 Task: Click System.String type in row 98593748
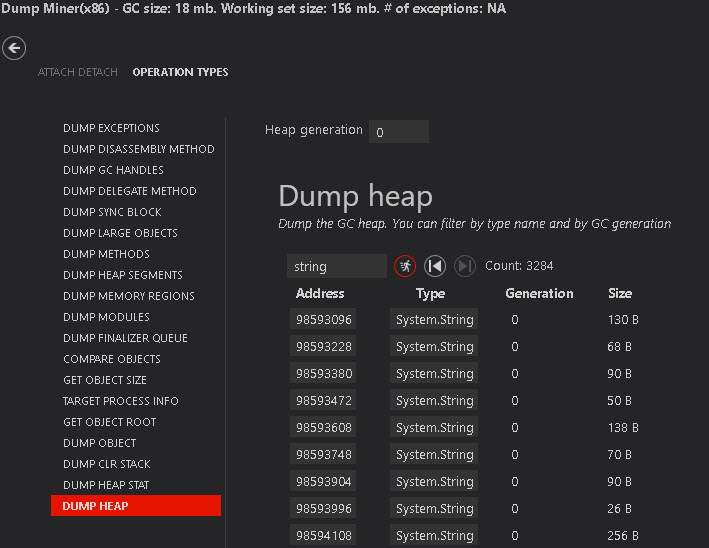434,455
